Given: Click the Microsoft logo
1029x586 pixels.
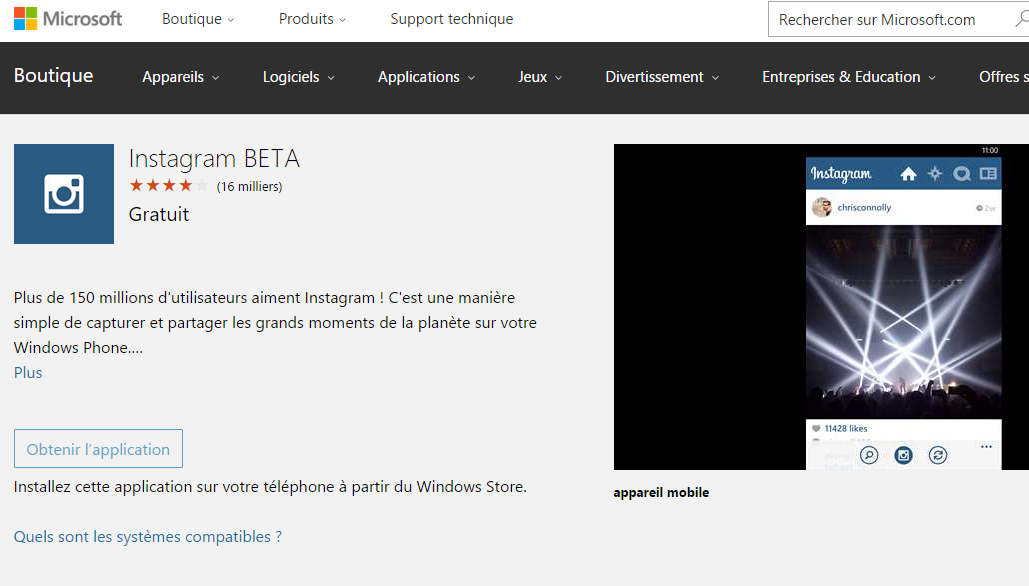Looking at the screenshot, I should pos(68,19).
